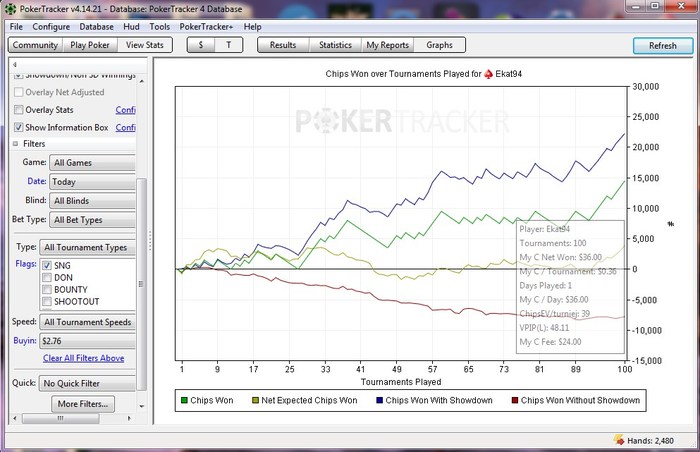
Task: Open the Graphs view
Action: point(439,45)
